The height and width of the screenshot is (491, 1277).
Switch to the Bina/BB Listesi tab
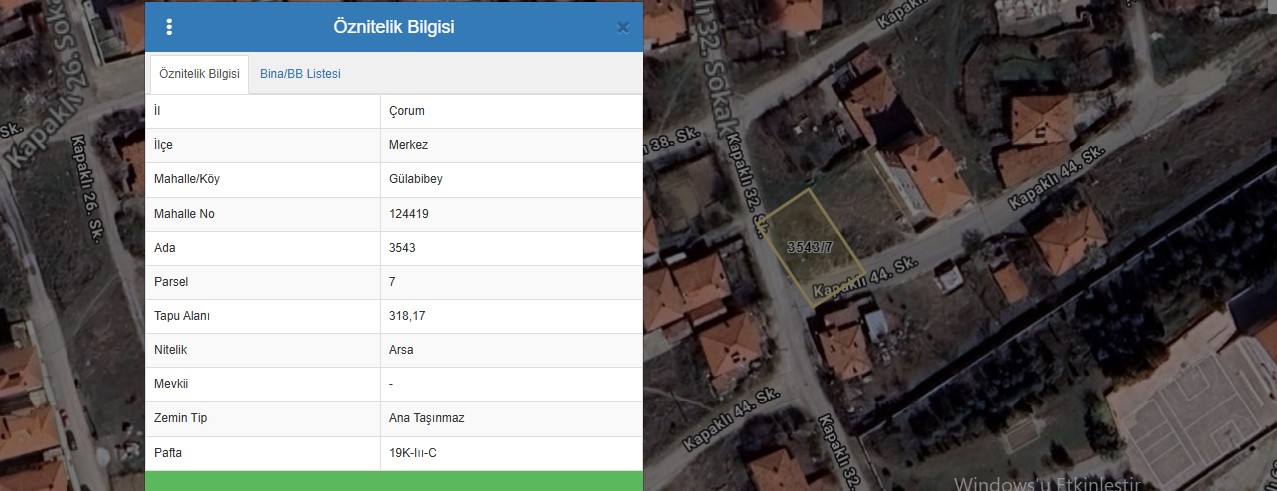tap(300, 74)
